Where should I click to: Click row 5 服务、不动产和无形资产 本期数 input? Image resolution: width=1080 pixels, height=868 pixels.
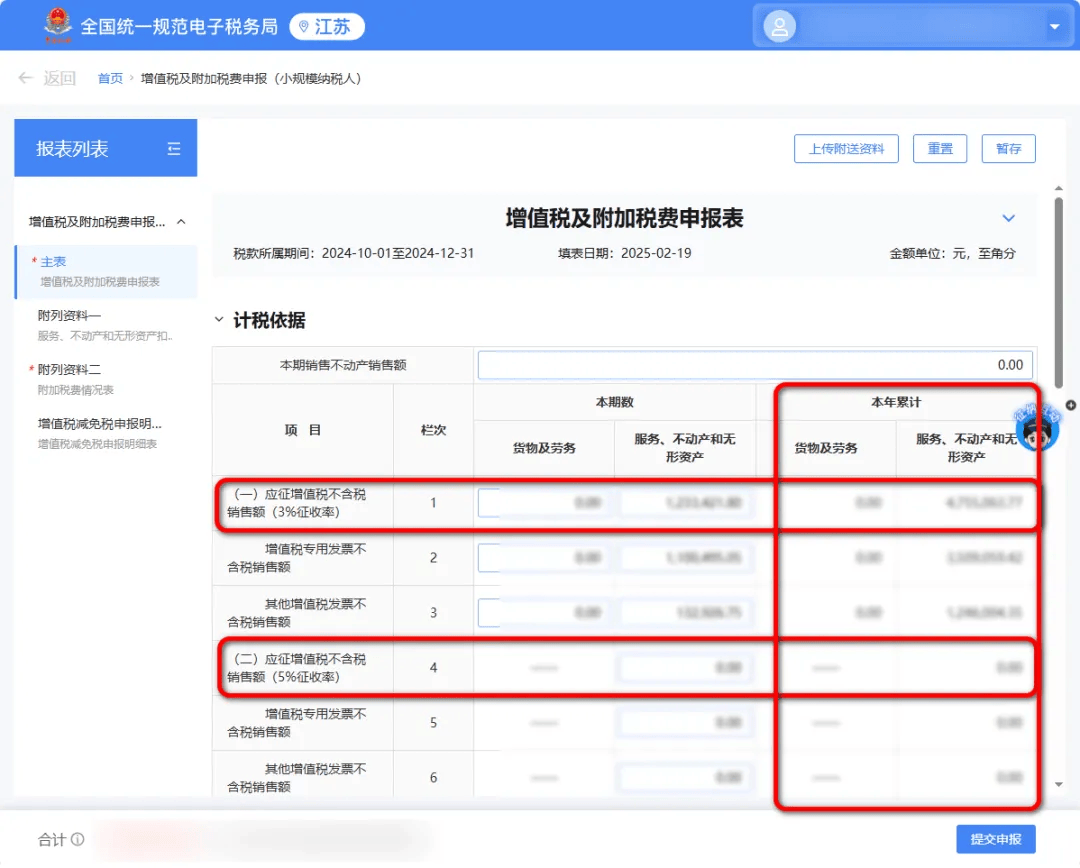coord(685,723)
